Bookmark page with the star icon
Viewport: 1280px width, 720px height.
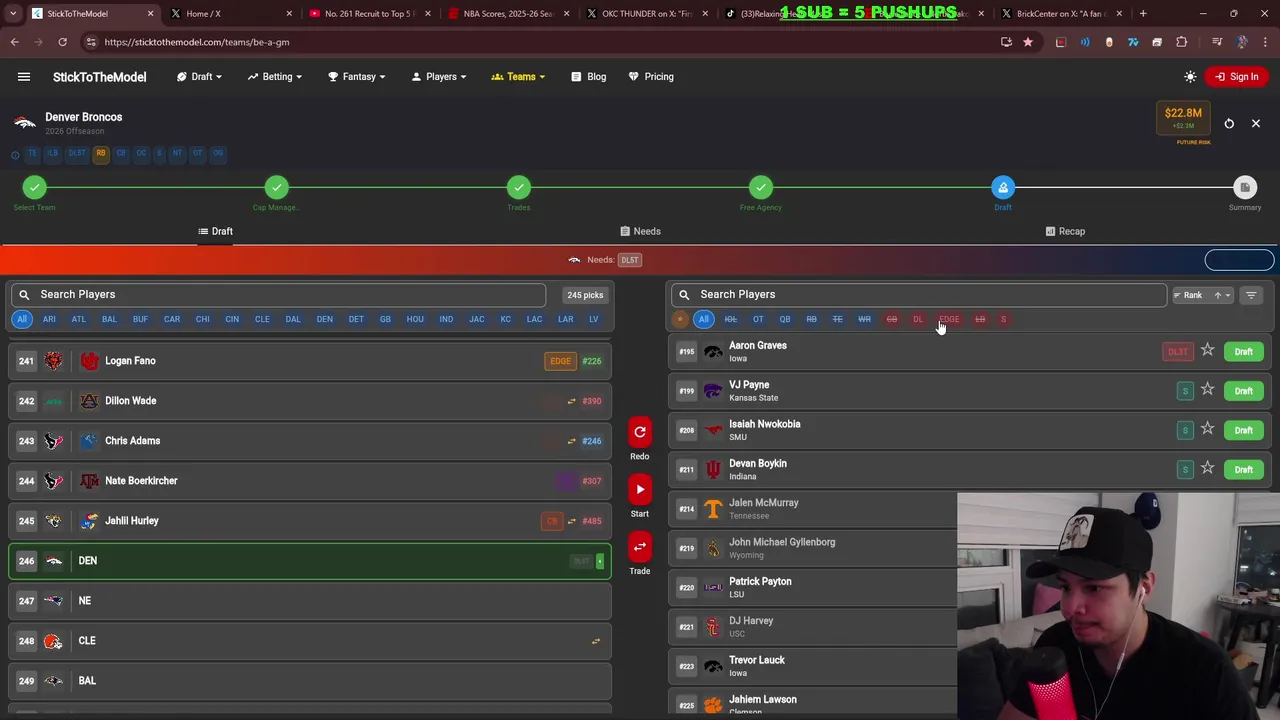1027,42
